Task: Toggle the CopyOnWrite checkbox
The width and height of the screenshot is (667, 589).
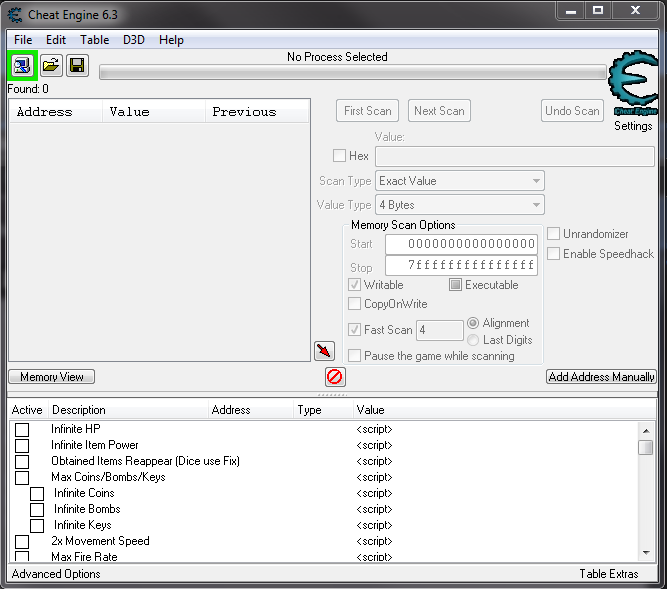Action: coord(354,304)
